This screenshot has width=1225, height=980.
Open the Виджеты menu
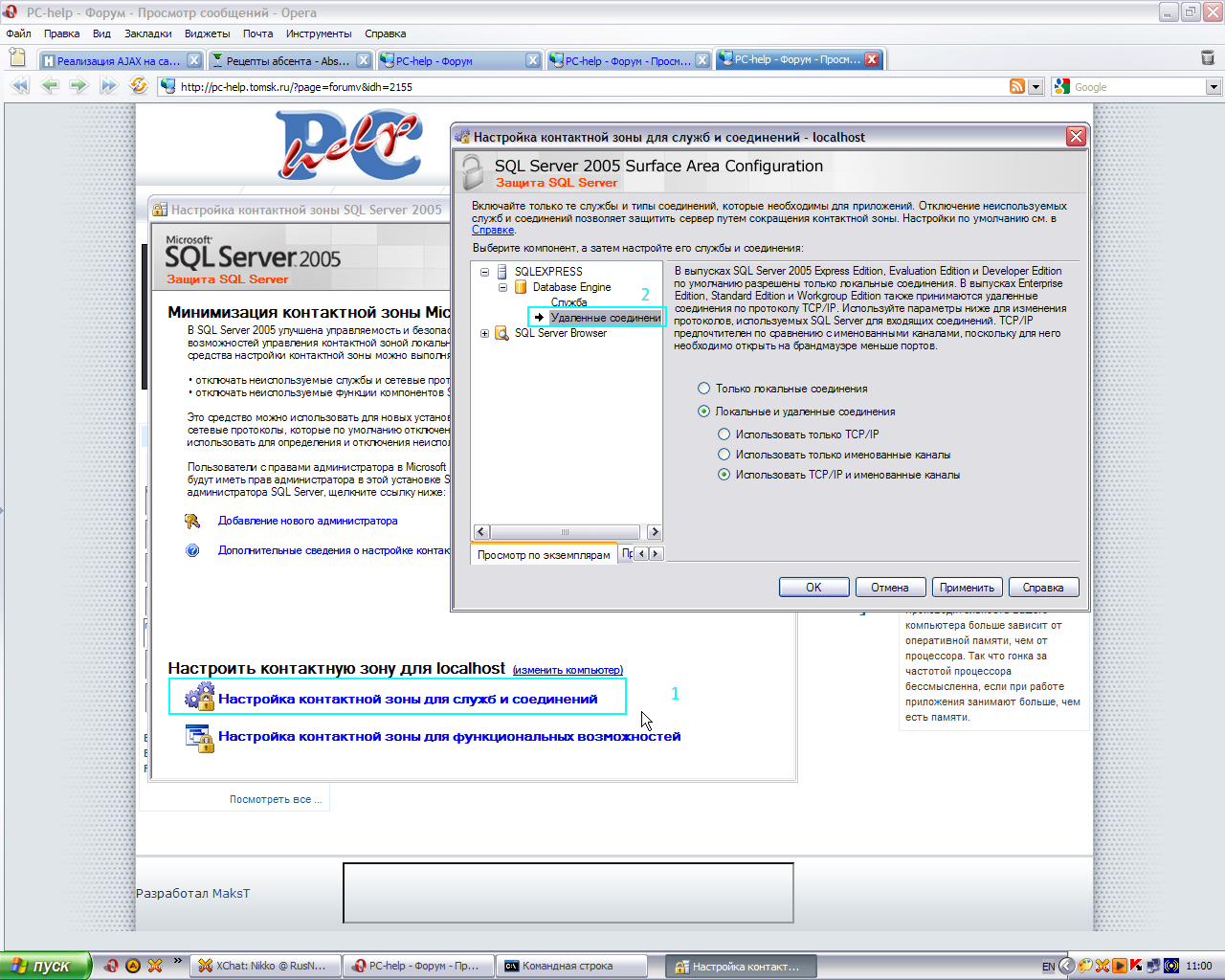[x=207, y=33]
